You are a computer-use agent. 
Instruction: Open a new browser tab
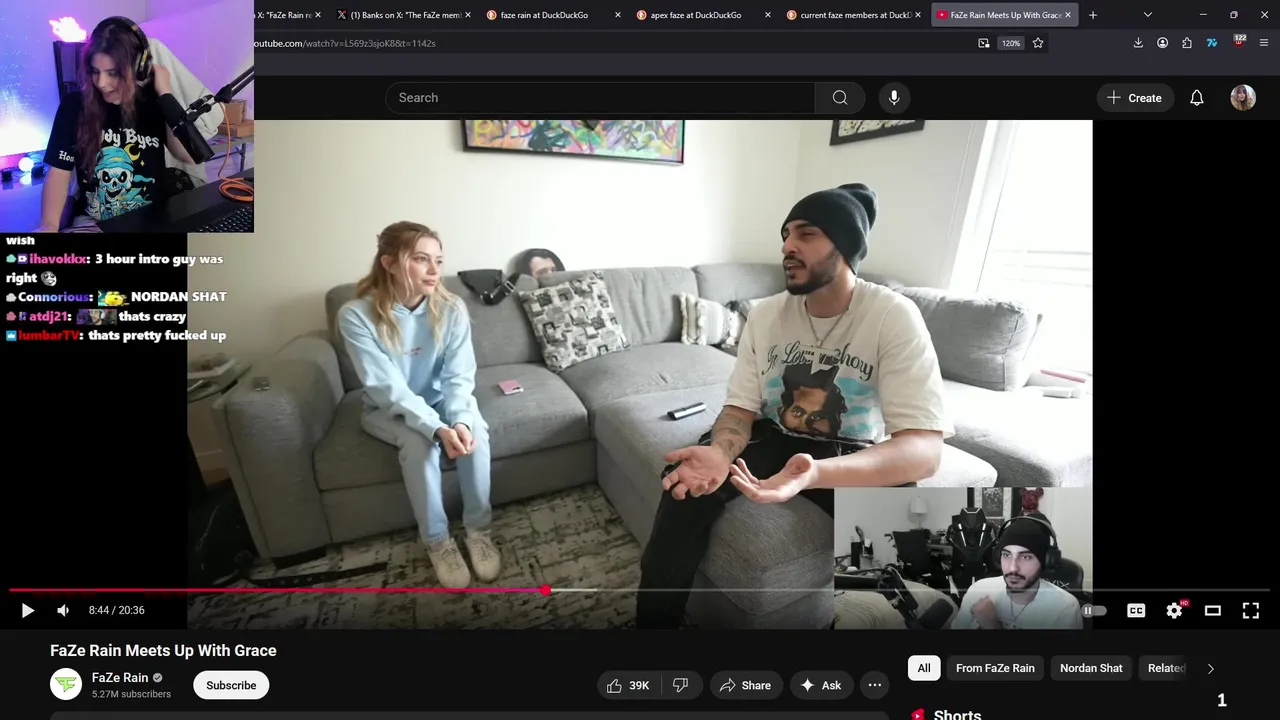pyautogui.click(x=1093, y=15)
